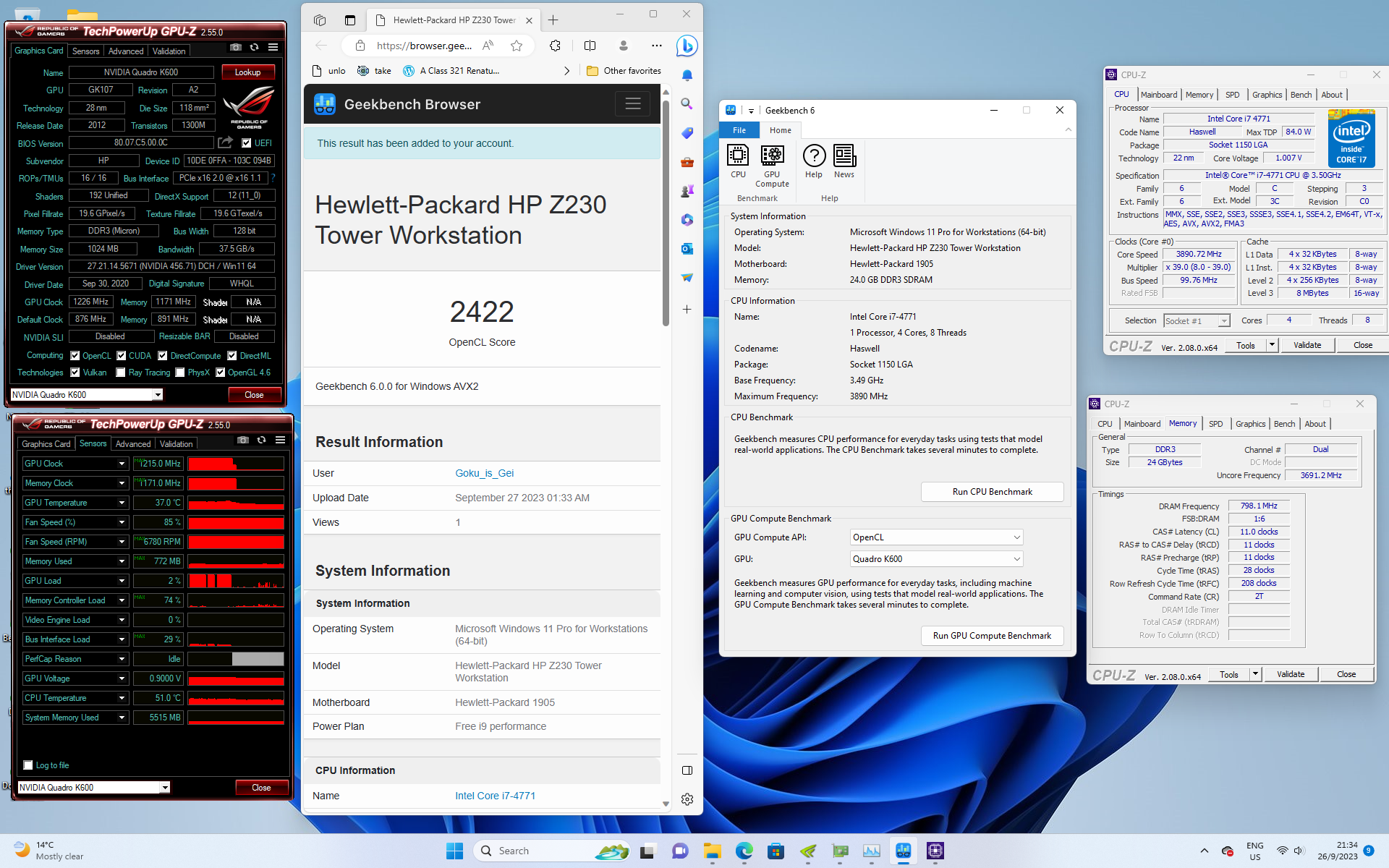Open Edge profile avatar icon

(x=623, y=46)
